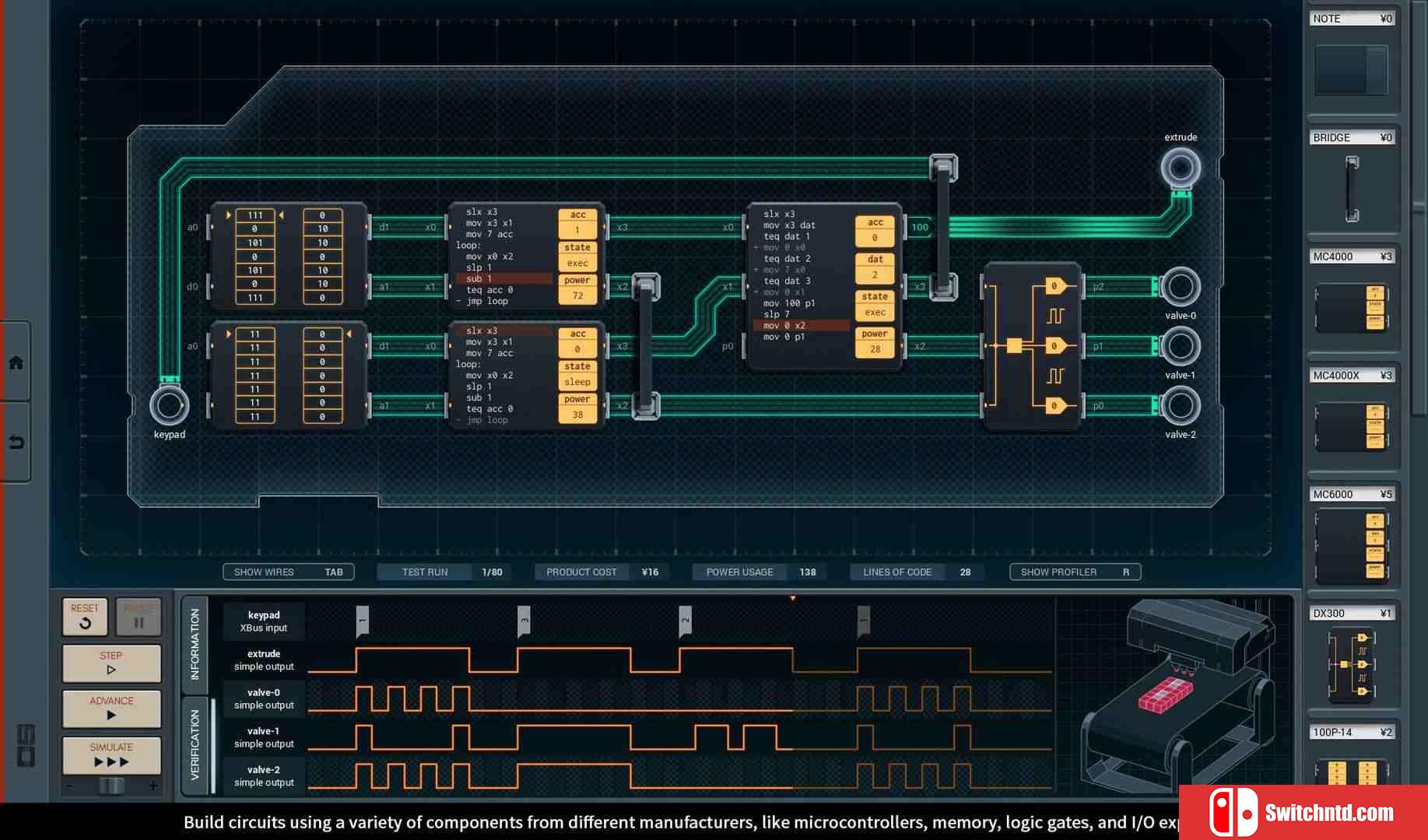The image size is (1428, 840).
Task: Click the first keypad timeline marker
Action: [362, 621]
